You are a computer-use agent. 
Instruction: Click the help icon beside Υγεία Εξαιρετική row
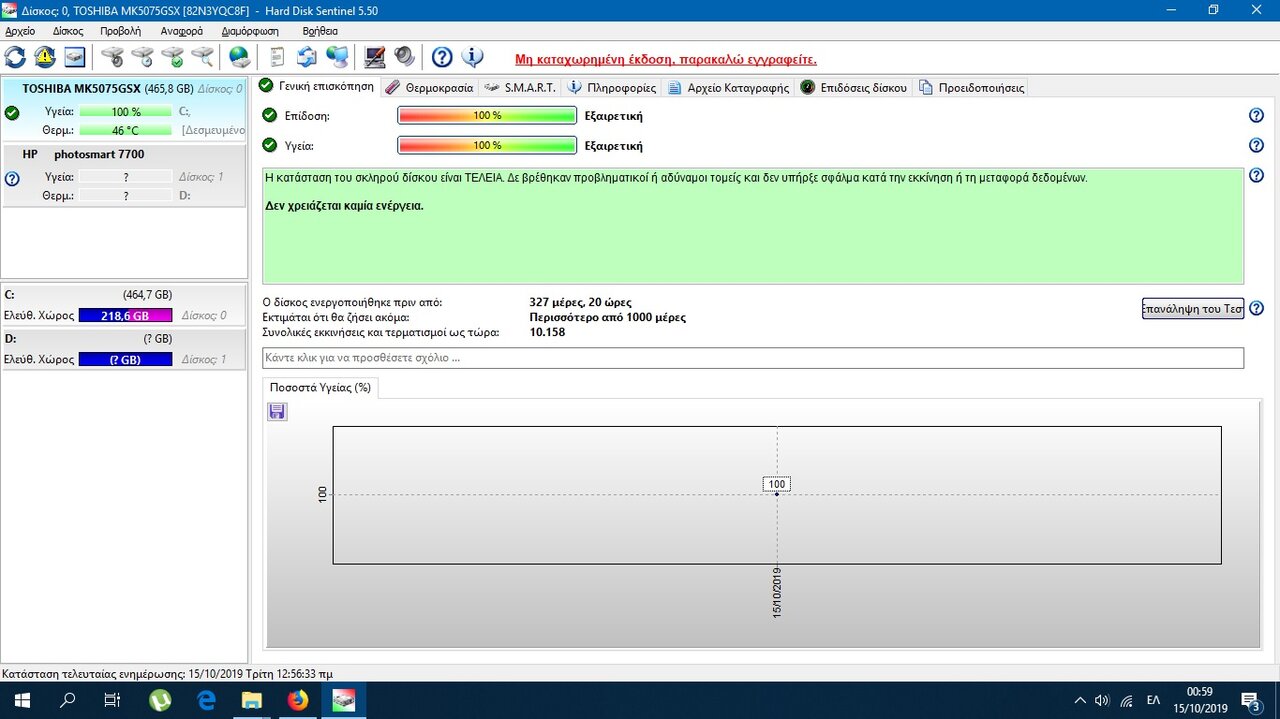[x=1257, y=146]
